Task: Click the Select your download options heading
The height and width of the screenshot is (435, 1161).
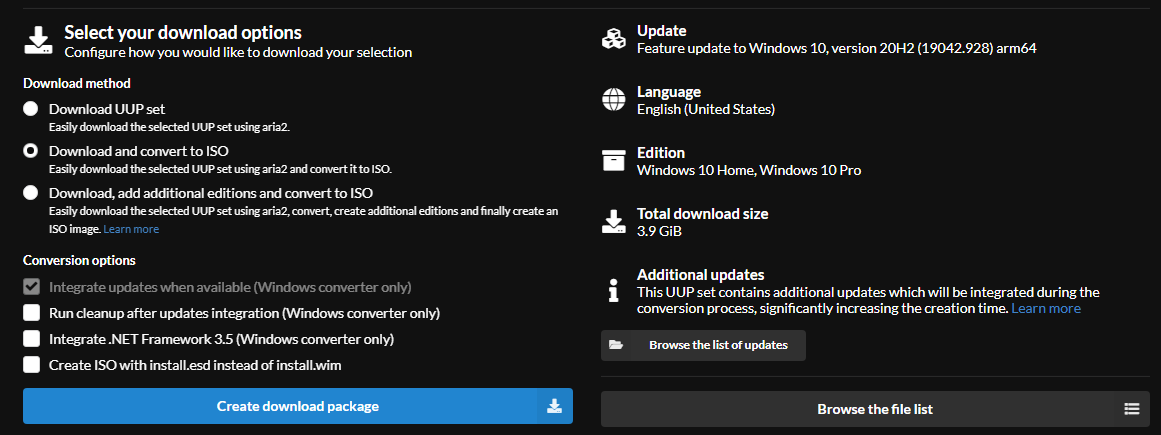Action: pyautogui.click(x=183, y=33)
